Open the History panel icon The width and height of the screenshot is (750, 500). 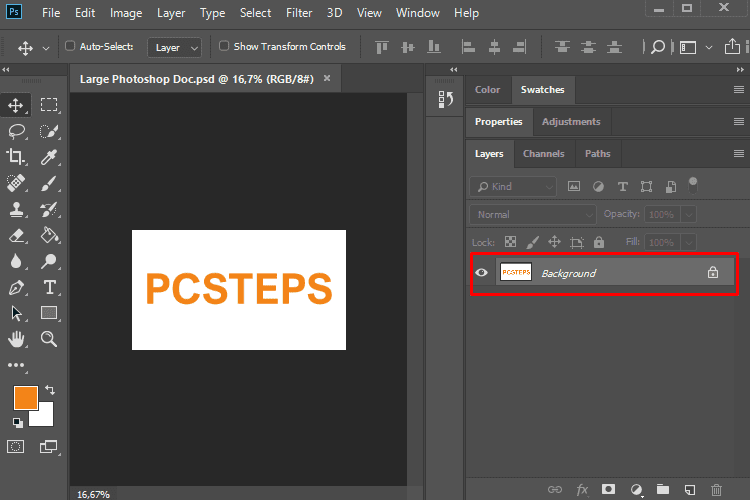click(445, 99)
